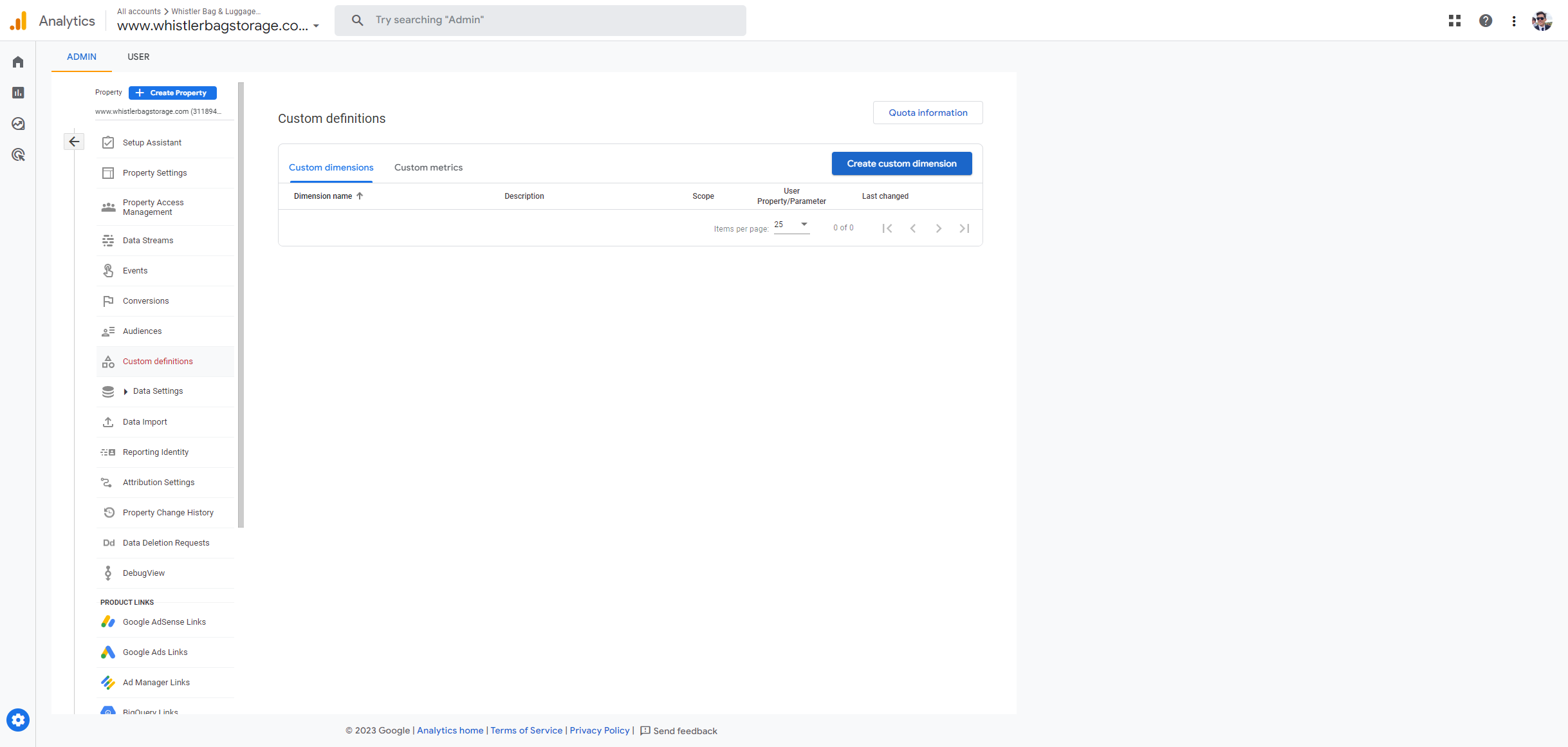Select the Custom dimensions tab
Viewport: 1568px width, 747px height.
(x=331, y=167)
